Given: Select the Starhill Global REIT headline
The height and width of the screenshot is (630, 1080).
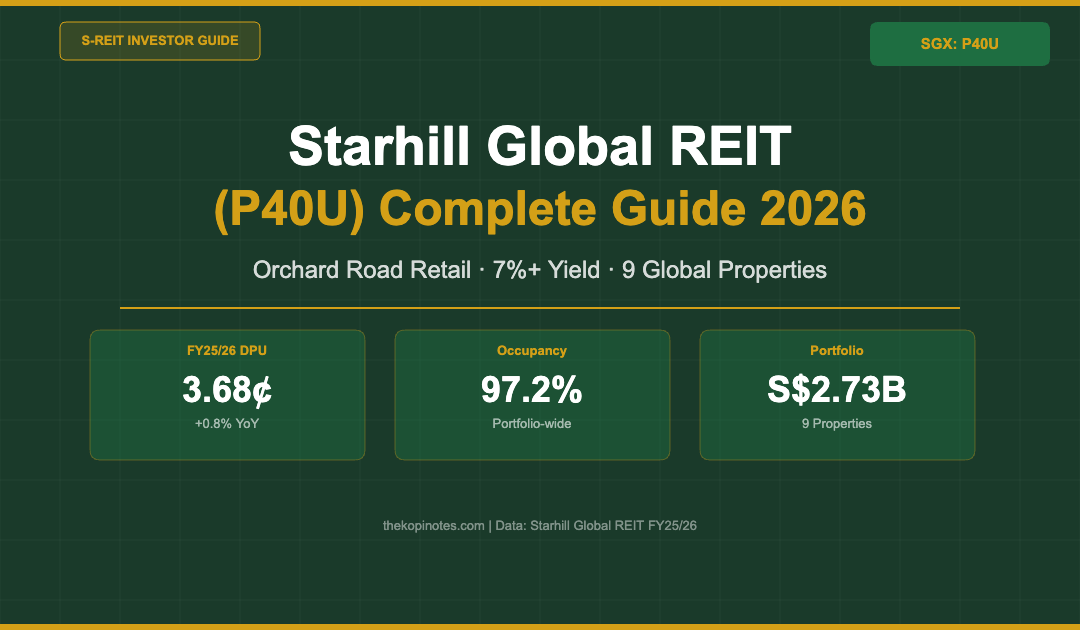Looking at the screenshot, I should 540,146.
